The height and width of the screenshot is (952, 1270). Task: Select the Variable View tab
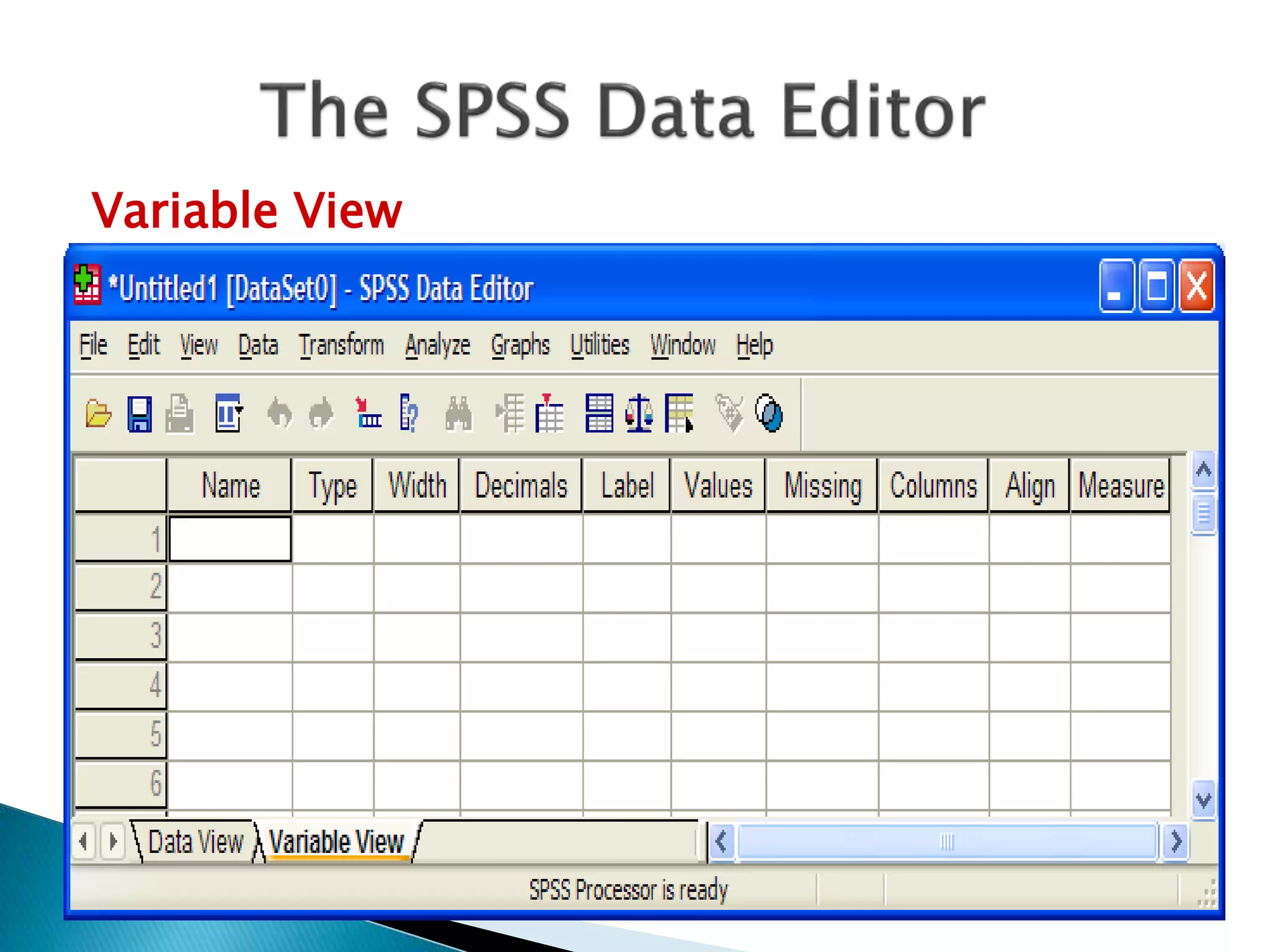[x=337, y=842]
